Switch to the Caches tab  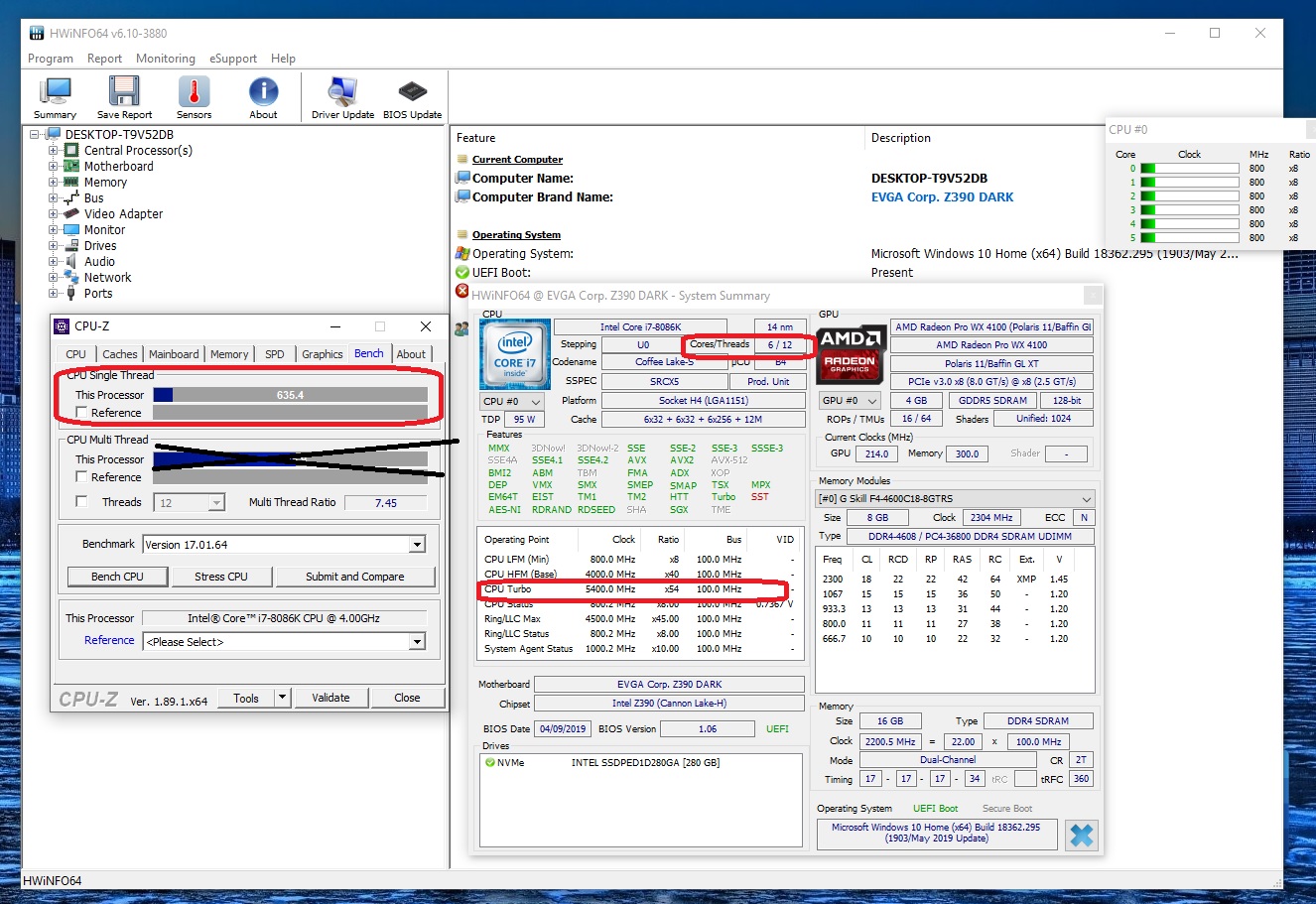[x=120, y=354]
